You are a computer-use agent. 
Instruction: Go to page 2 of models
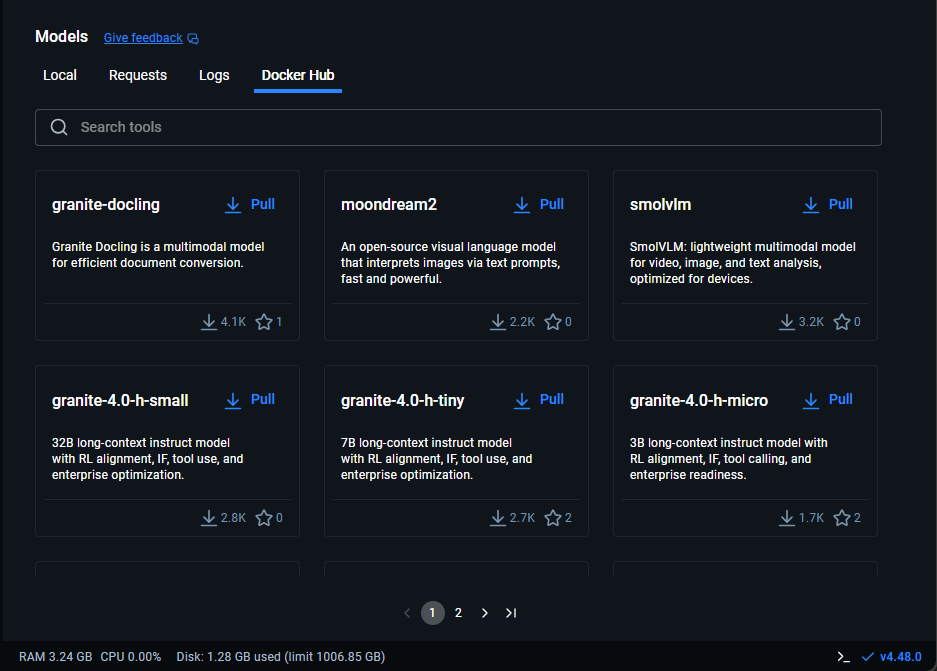(x=458, y=613)
